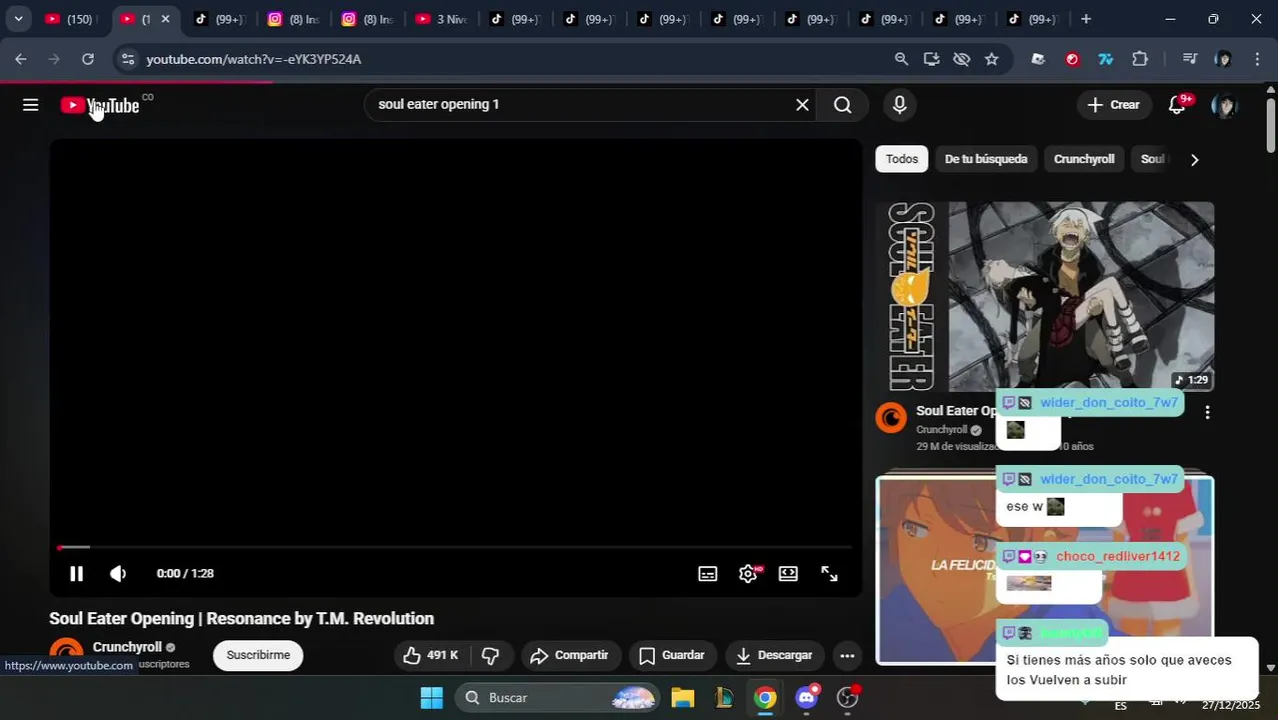Reload the page
This screenshot has height=720, width=1278.
(88, 59)
